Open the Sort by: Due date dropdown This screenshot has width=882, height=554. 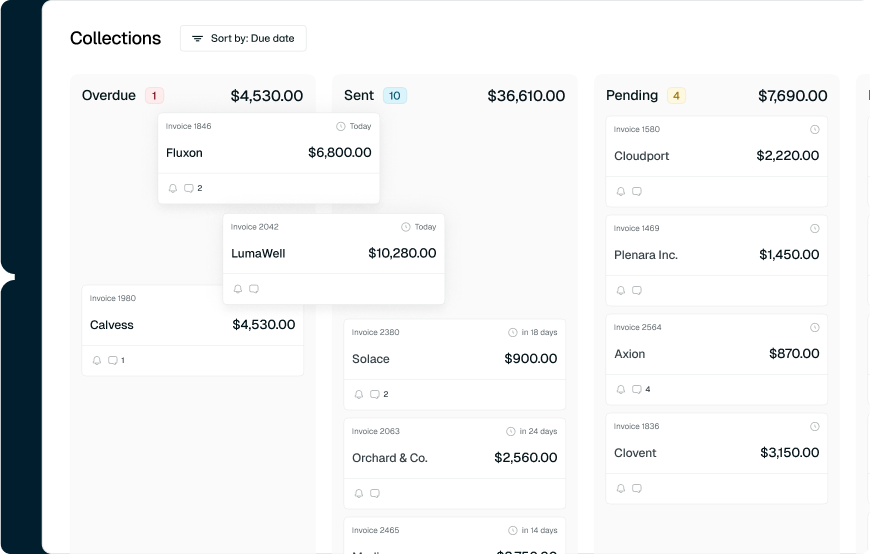[243, 39]
